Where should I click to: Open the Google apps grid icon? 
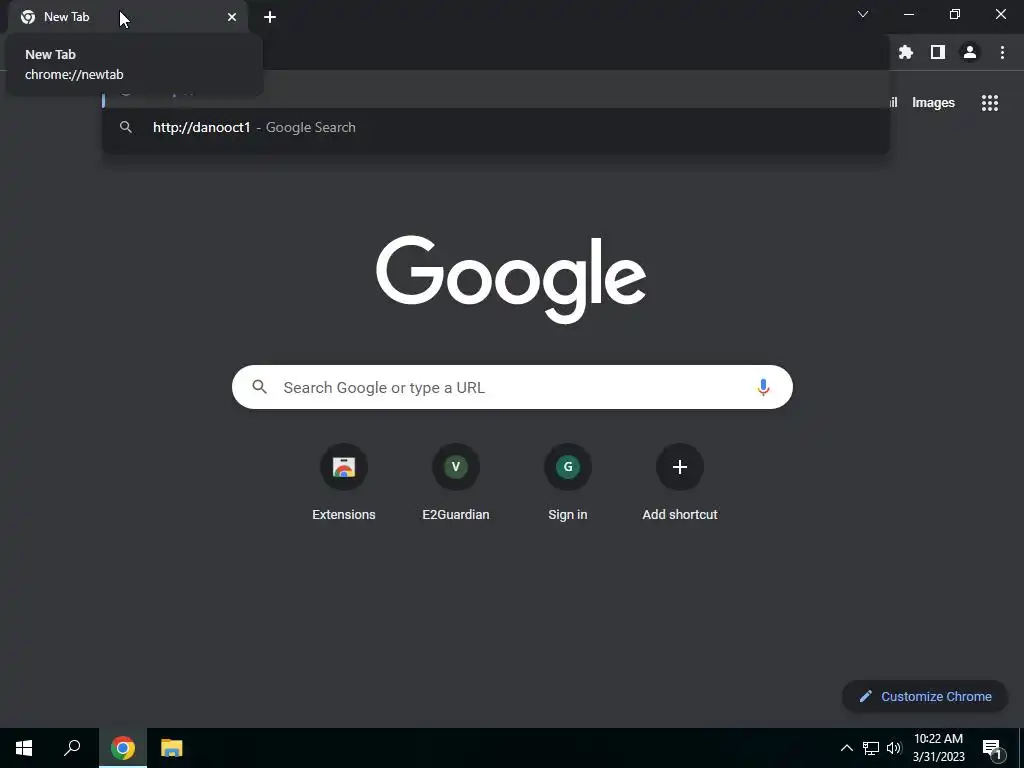[x=989, y=103]
